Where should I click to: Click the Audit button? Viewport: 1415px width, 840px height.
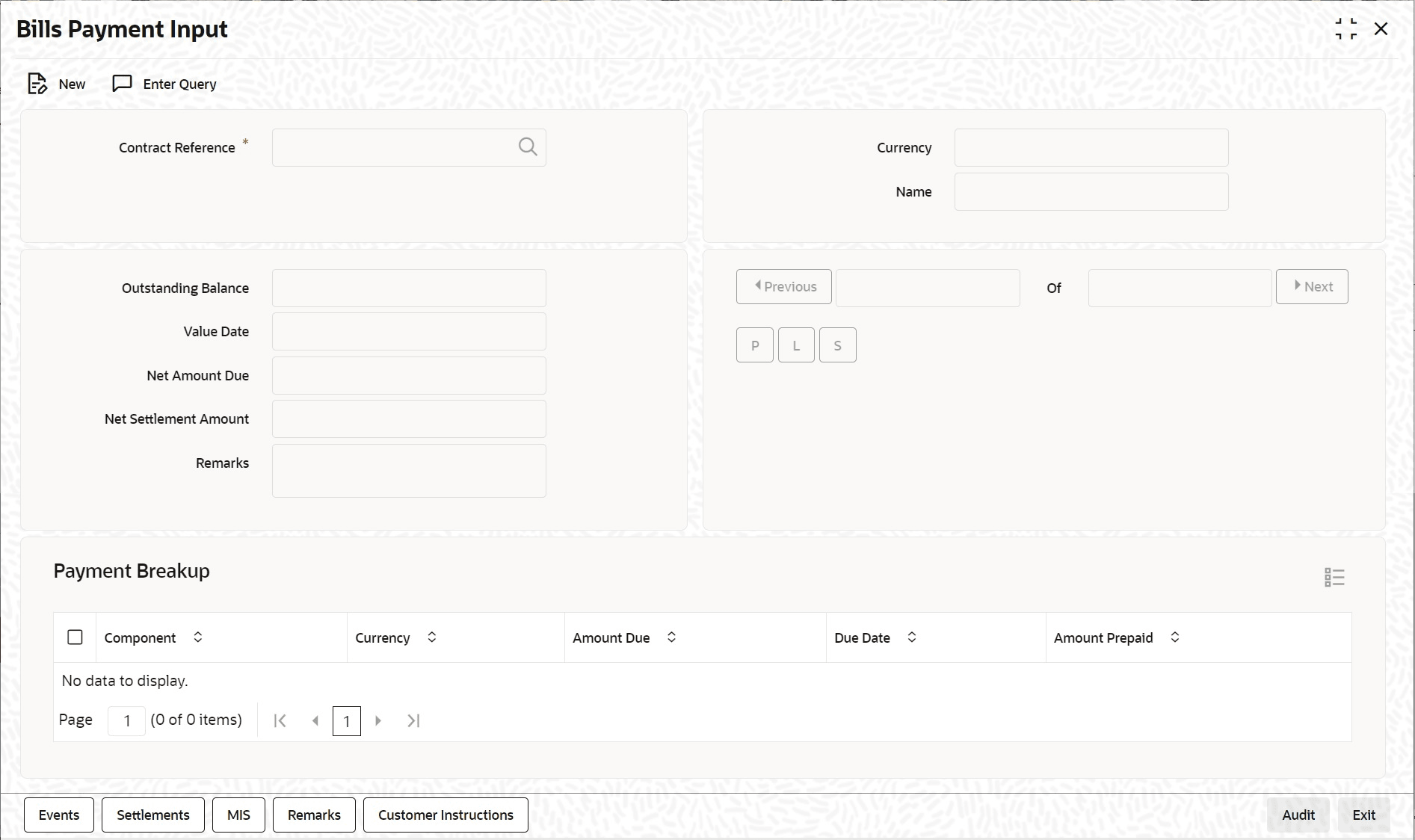click(x=1298, y=815)
